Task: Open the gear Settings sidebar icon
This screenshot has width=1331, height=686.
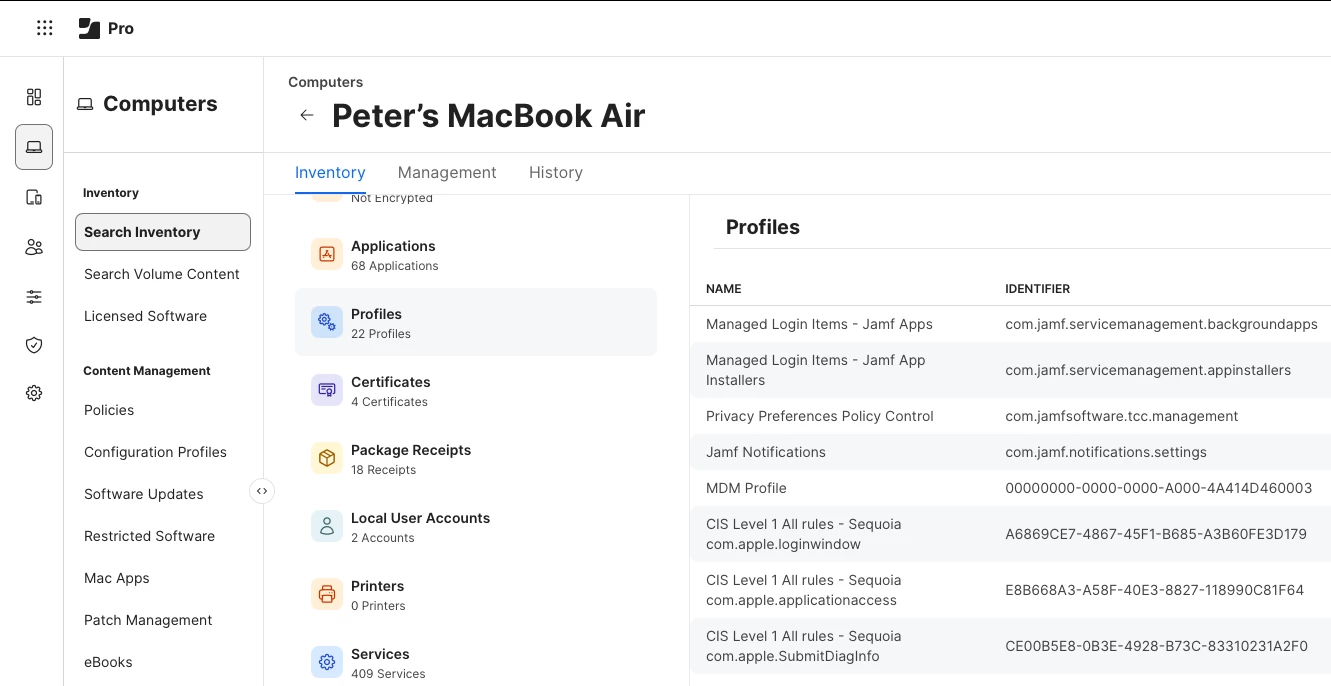Action: [x=34, y=393]
